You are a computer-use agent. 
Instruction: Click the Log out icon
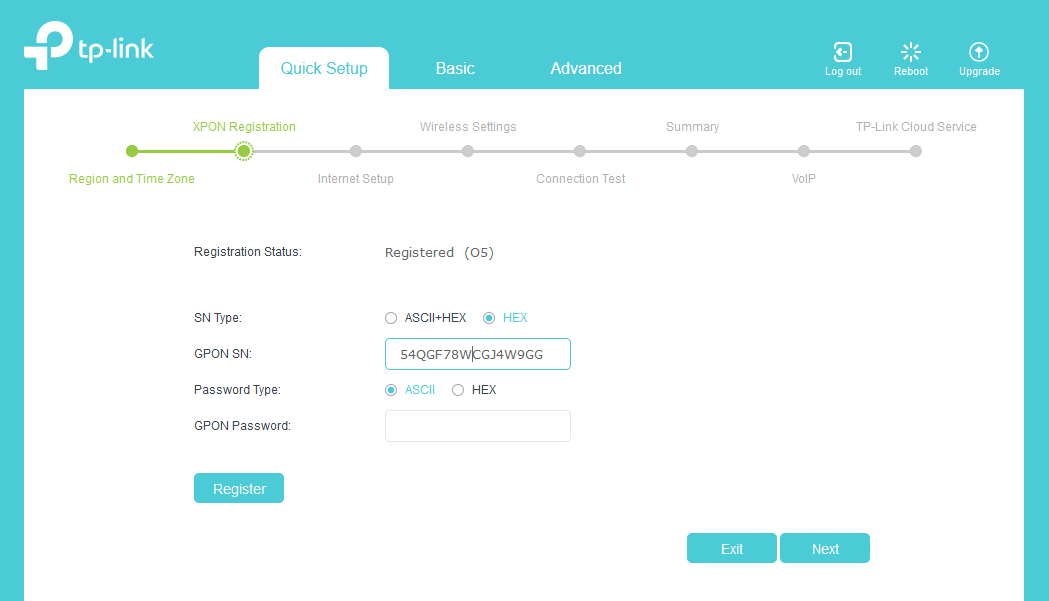(x=842, y=50)
